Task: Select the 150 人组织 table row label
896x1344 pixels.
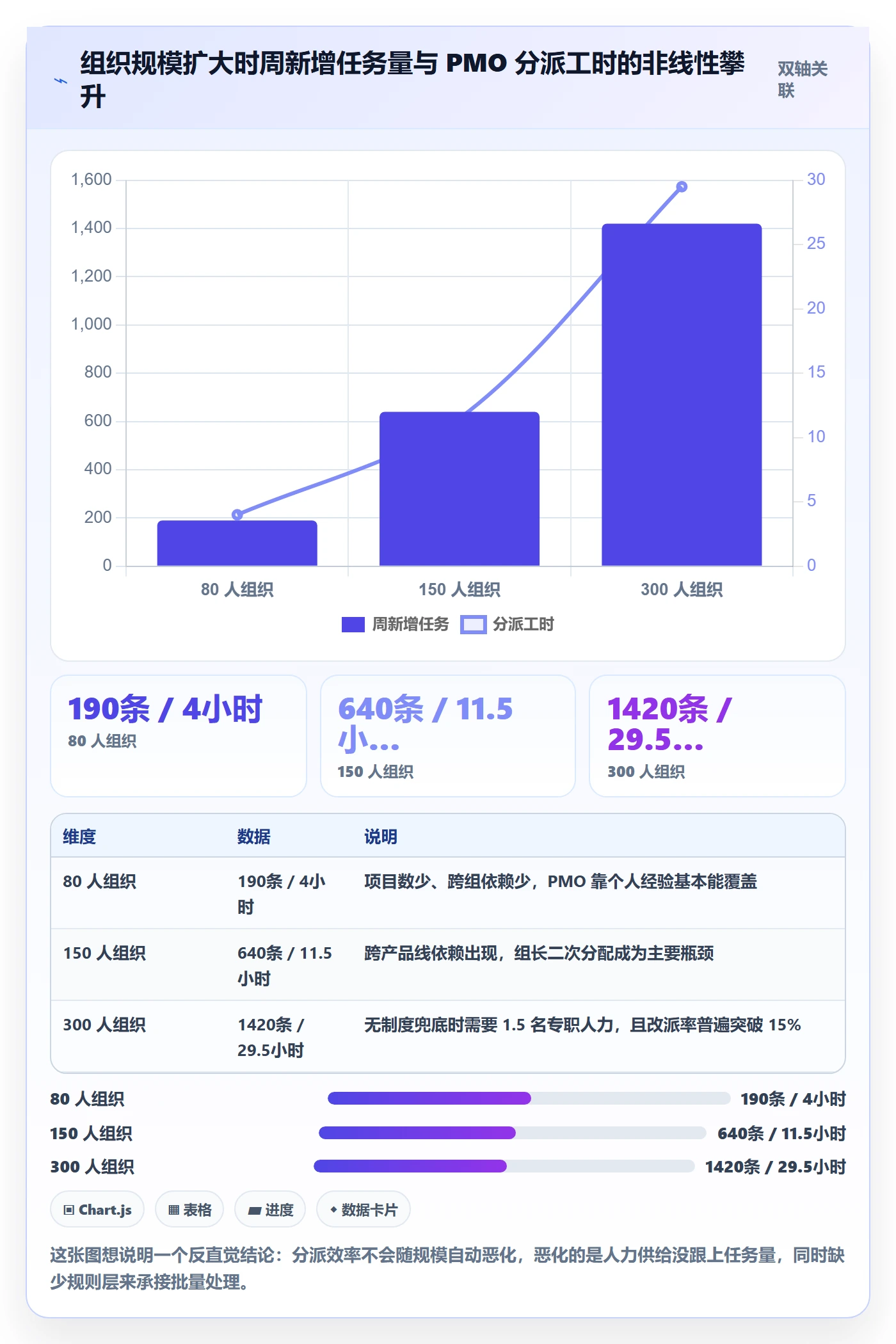Action: (104, 953)
